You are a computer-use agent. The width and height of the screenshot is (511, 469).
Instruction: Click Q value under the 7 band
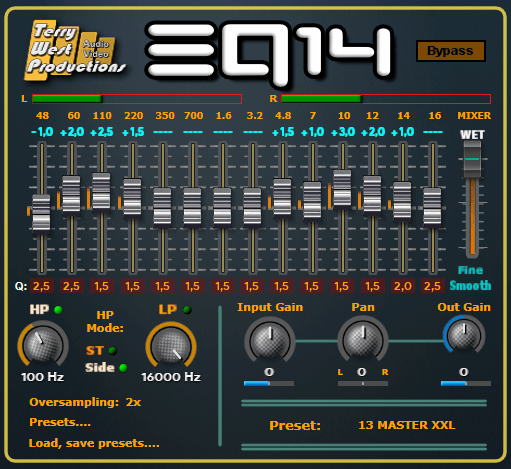tap(312, 286)
